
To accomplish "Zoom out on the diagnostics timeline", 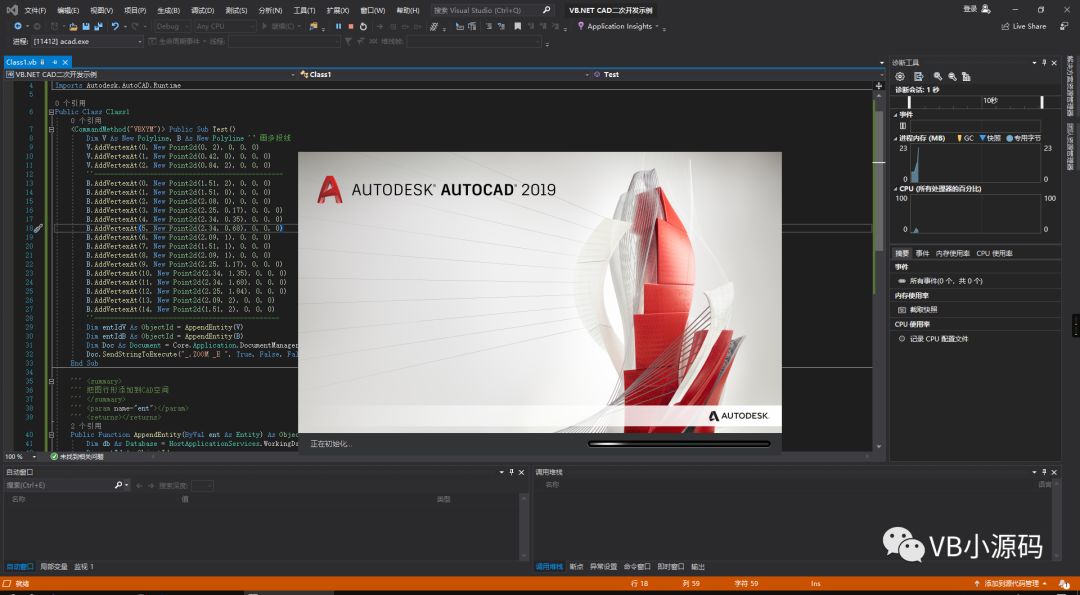I will pyautogui.click(x=952, y=76).
